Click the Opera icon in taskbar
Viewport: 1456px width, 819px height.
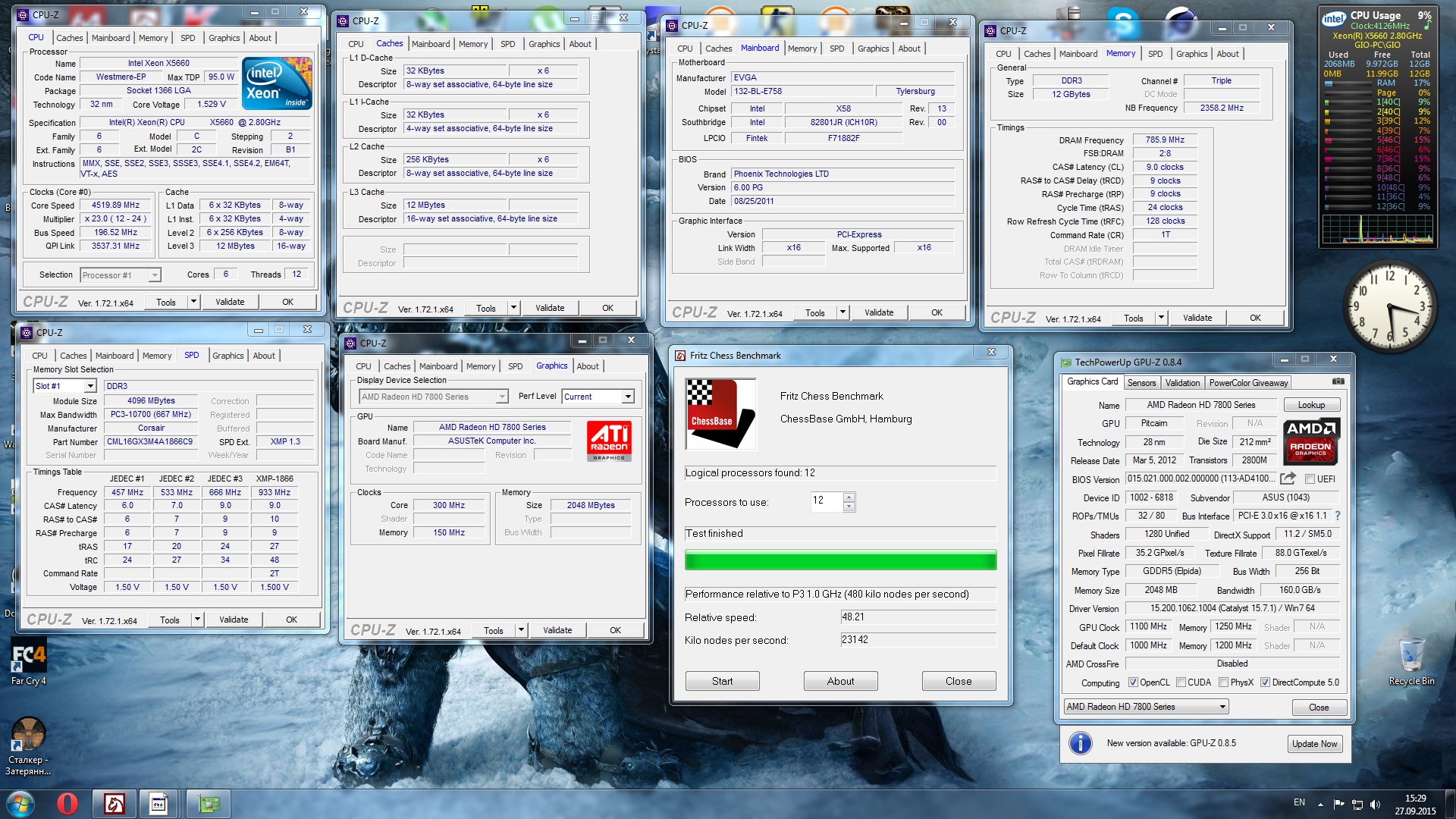(67, 804)
